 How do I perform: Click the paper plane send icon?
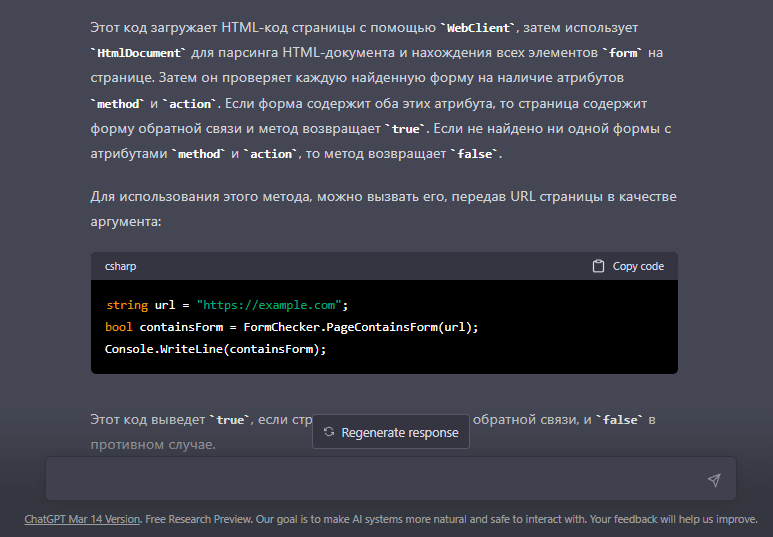(x=713, y=480)
